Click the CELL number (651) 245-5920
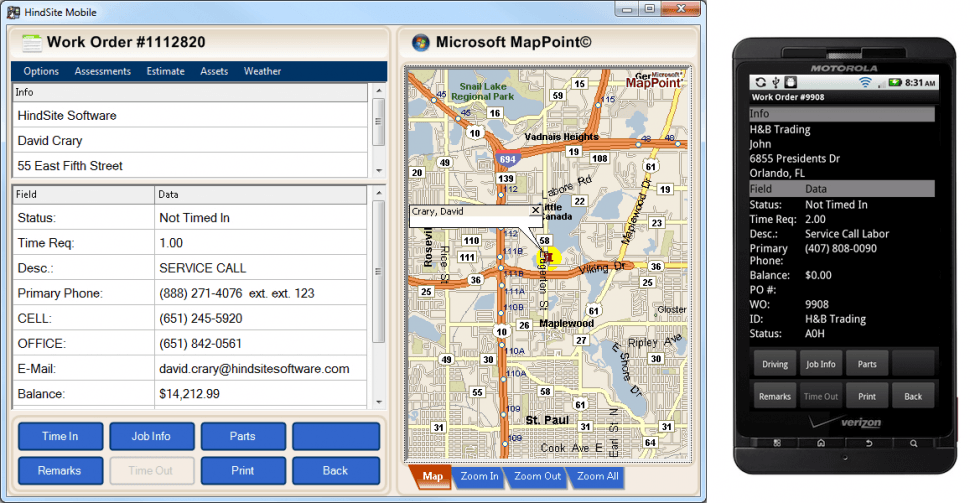The image size is (970, 503). (260, 319)
